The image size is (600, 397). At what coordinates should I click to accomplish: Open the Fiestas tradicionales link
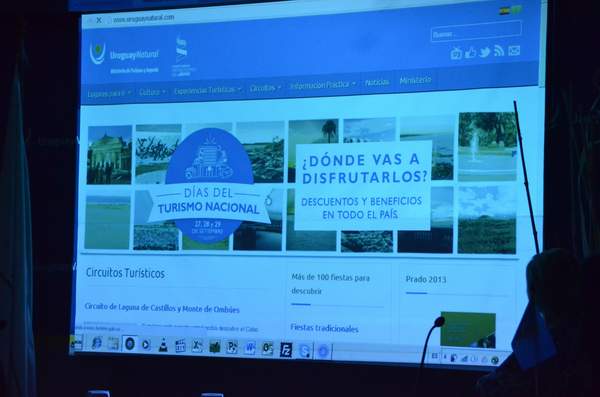(x=324, y=328)
